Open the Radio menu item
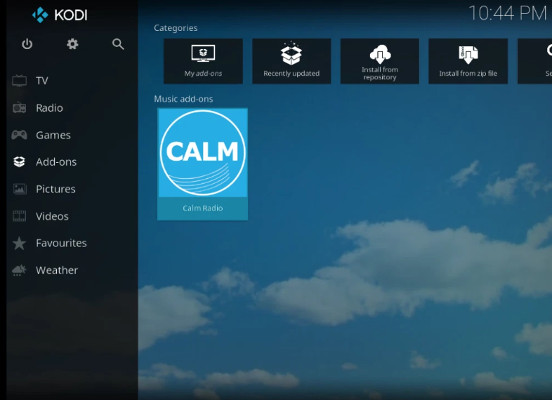The height and width of the screenshot is (400, 552). pyautogui.click(x=49, y=108)
